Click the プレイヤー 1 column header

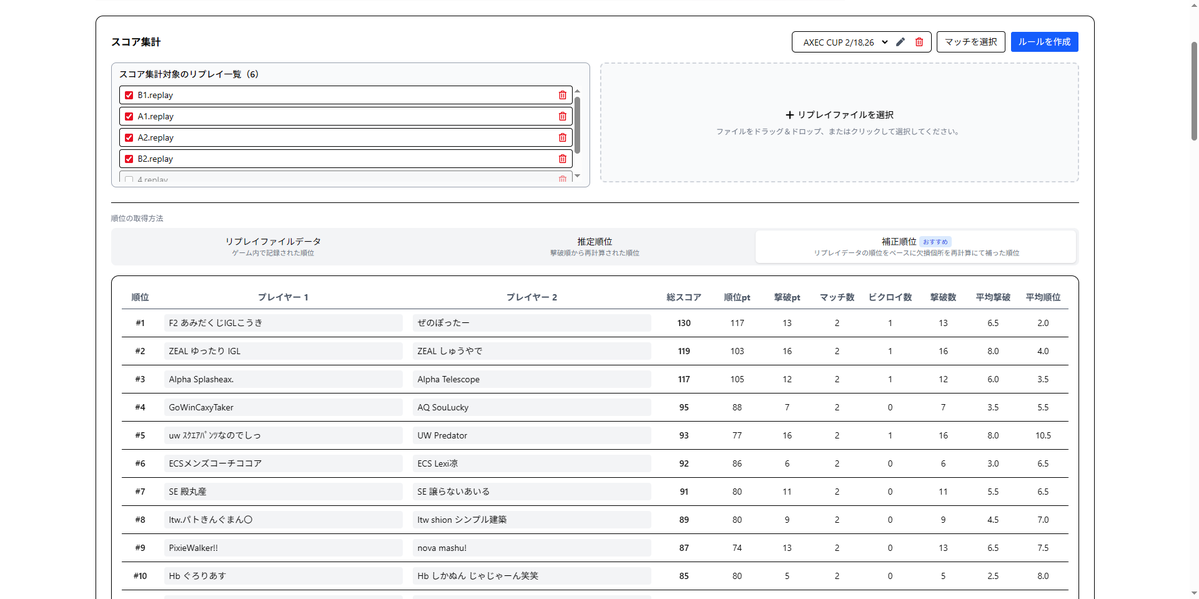tap(283, 297)
